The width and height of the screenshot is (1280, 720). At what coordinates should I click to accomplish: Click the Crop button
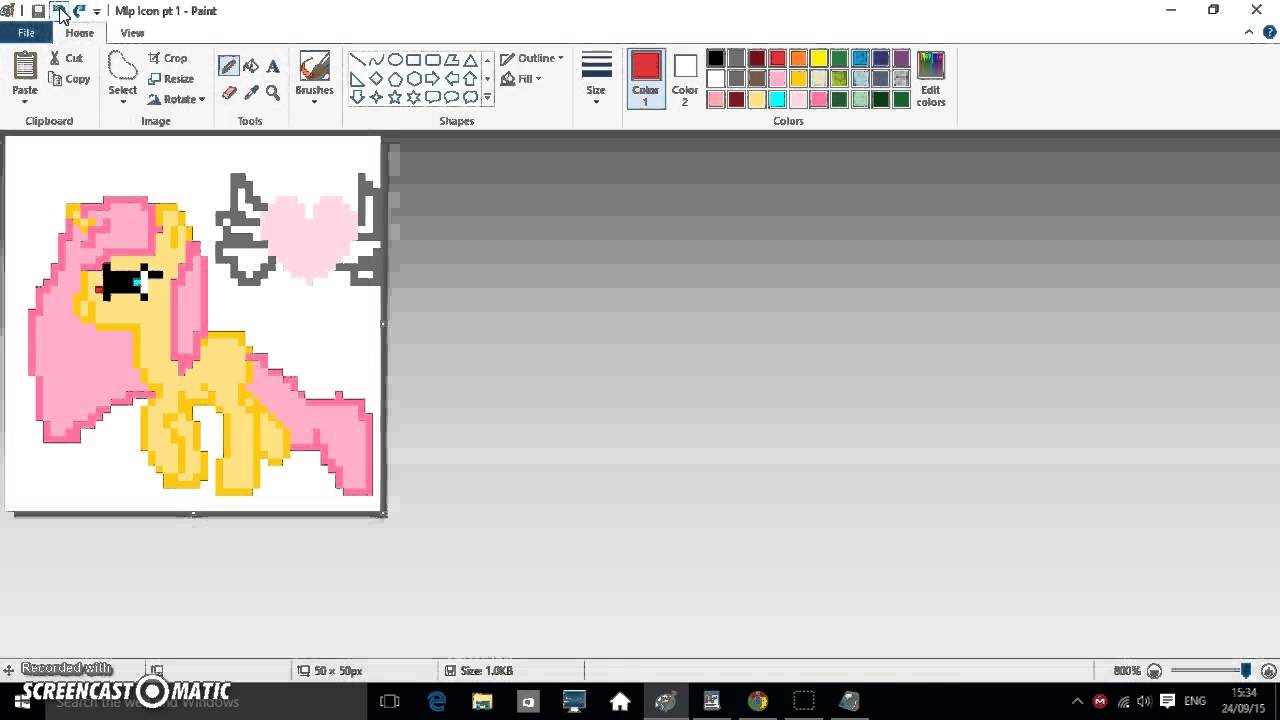(168, 58)
